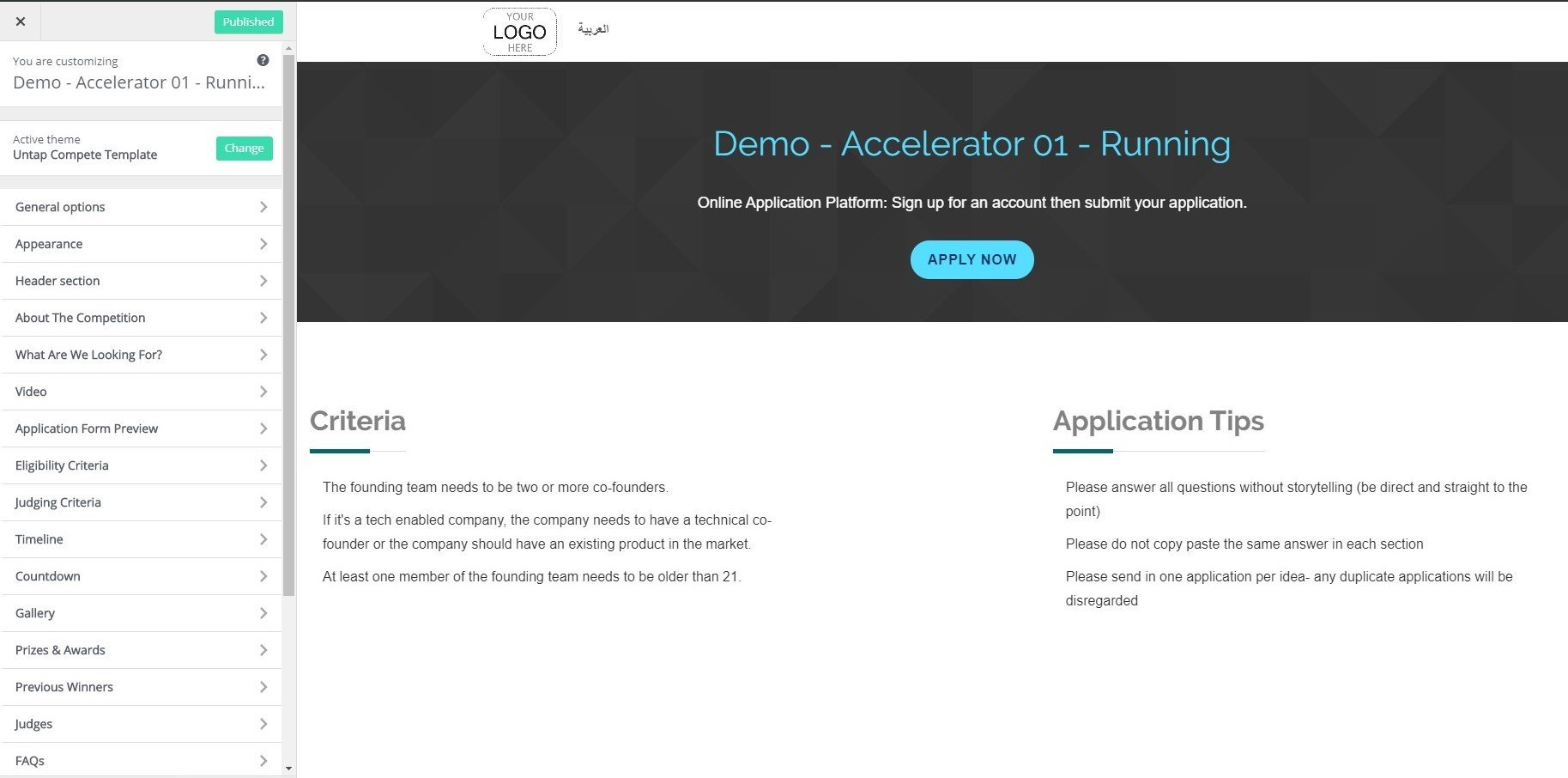The image size is (1568, 778).
Task: Click the 'older than 21' criteria line
Action: tap(532, 576)
